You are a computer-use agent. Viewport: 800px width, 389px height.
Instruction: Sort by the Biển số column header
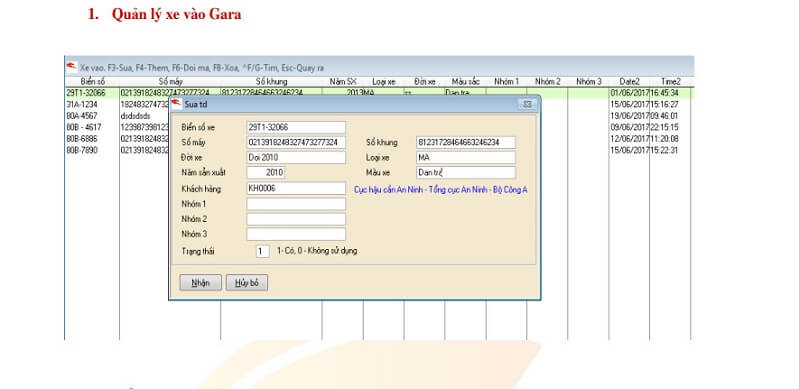(92, 82)
